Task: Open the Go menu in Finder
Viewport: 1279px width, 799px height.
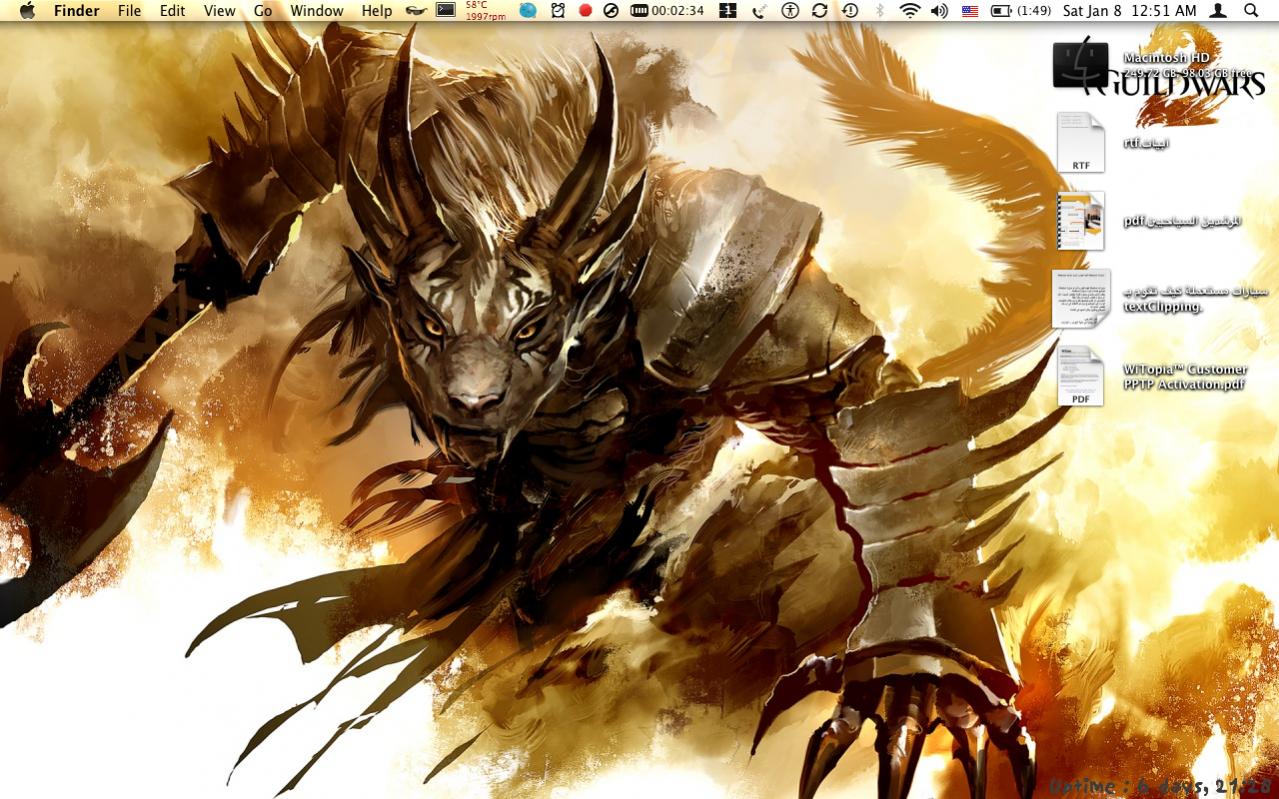Action: pyautogui.click(x=262, y=11)
